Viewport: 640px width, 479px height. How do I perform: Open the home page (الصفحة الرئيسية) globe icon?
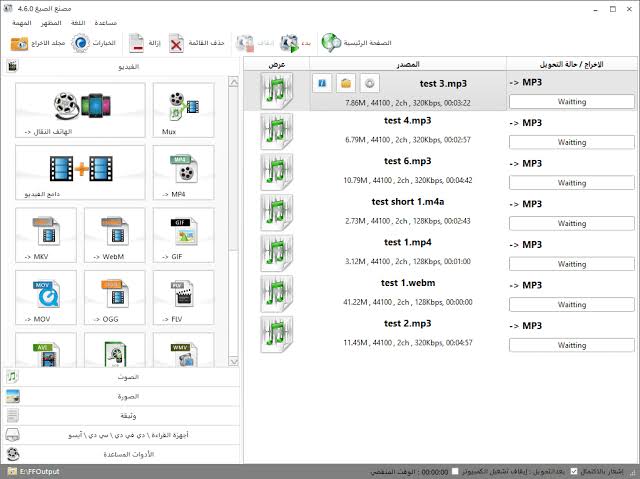point(331,43)
